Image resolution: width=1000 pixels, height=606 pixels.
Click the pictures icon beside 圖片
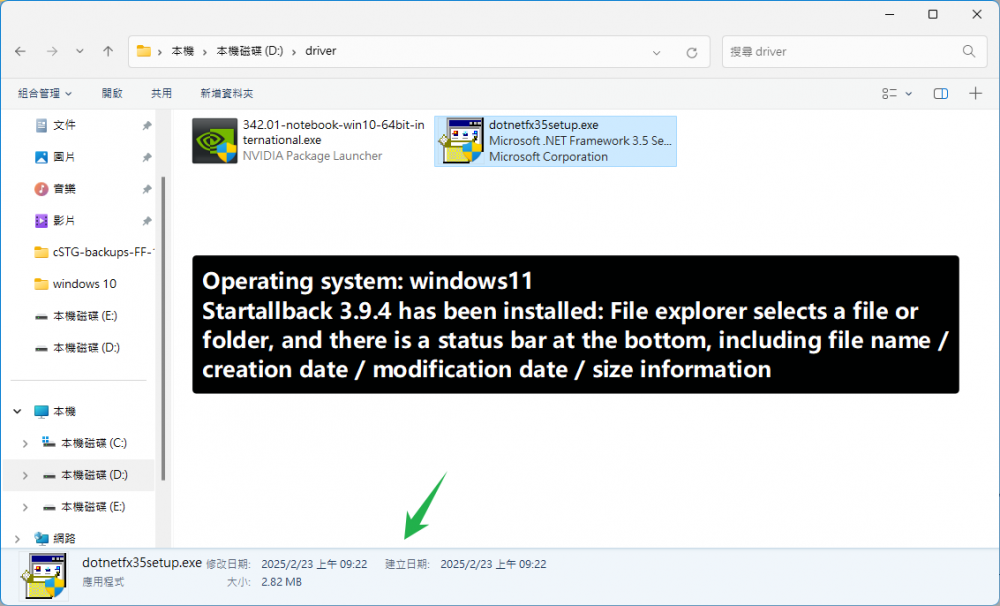point(41,157)
